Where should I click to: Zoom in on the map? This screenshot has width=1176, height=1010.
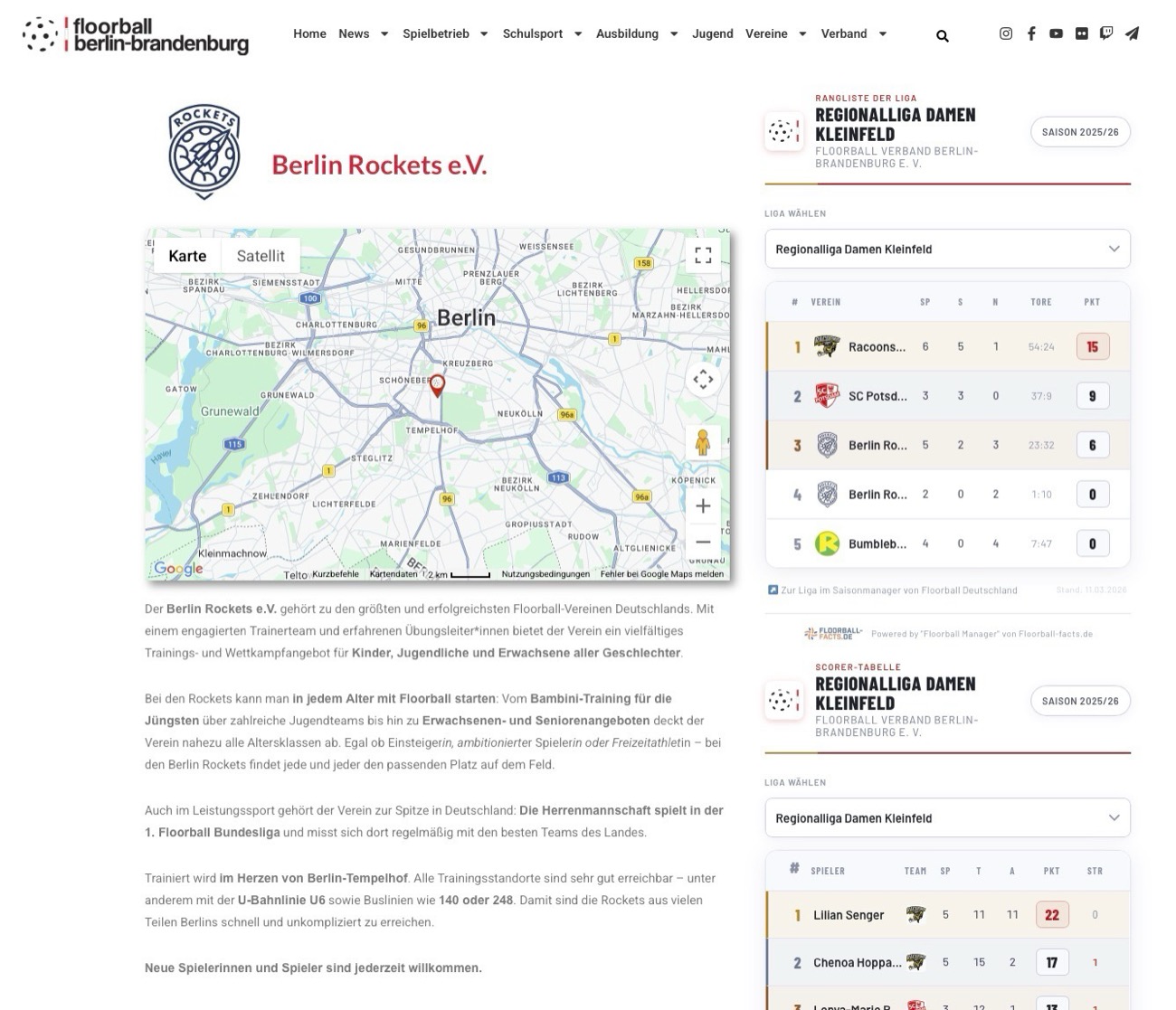click(703, 506)
